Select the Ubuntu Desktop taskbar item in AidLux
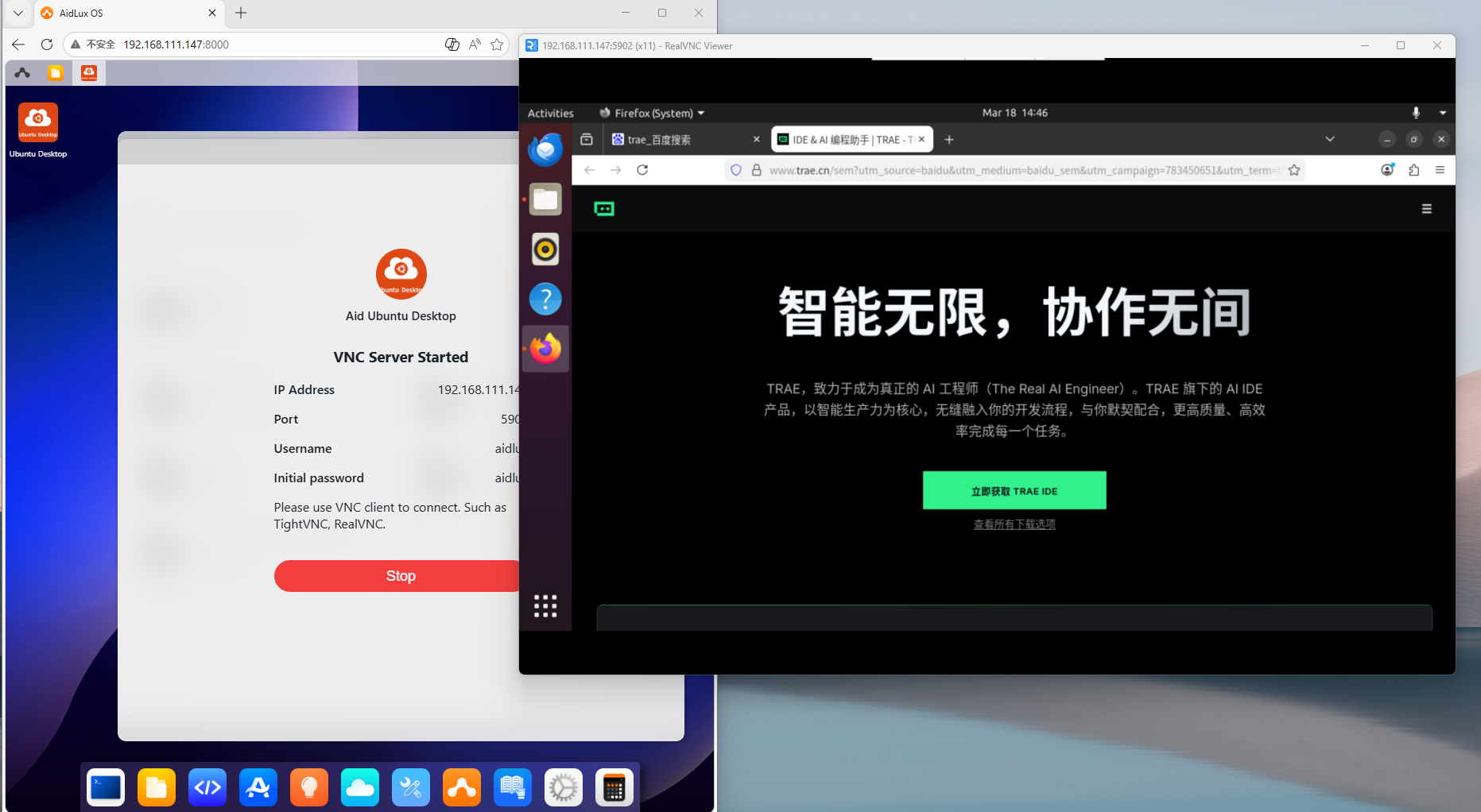 [x=89, y=73]
